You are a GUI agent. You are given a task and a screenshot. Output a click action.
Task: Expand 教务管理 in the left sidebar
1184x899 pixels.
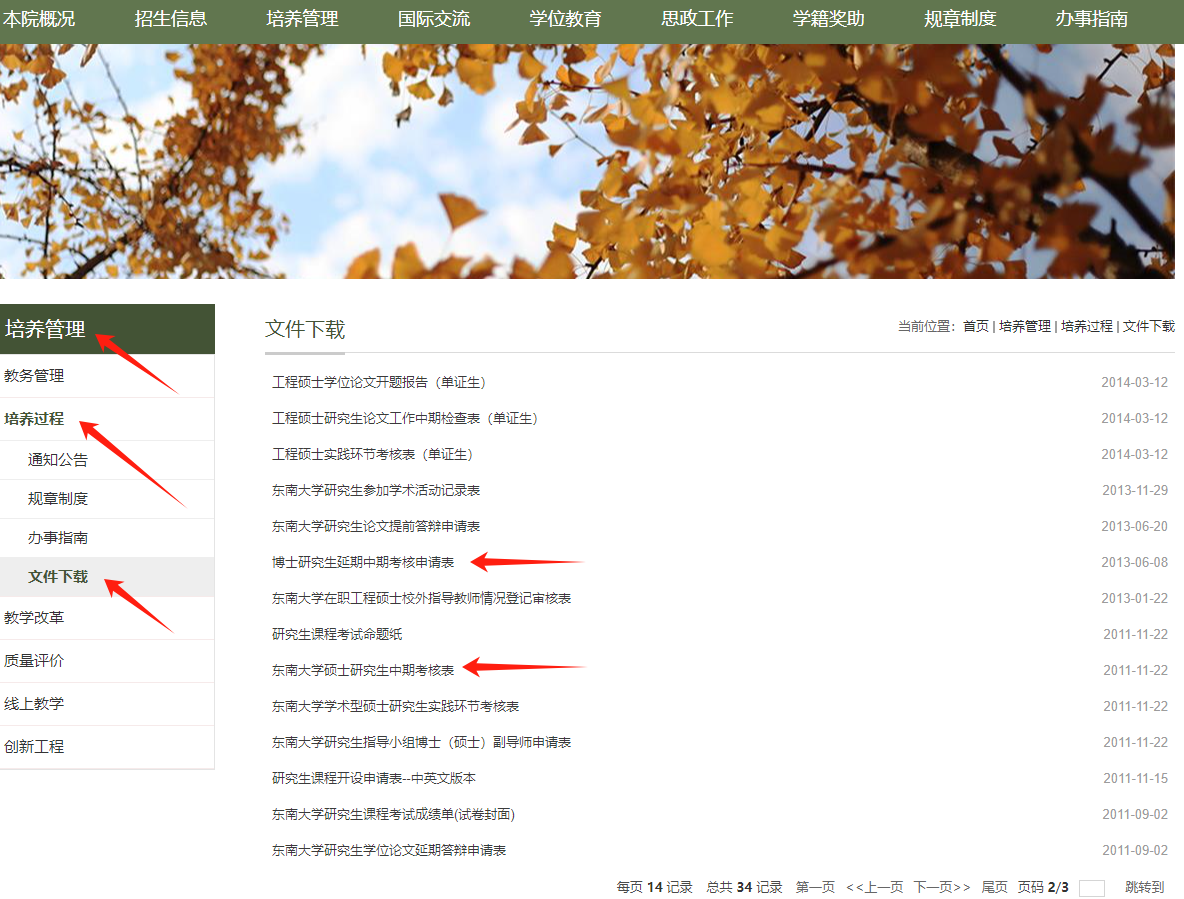tap(34, 376)
